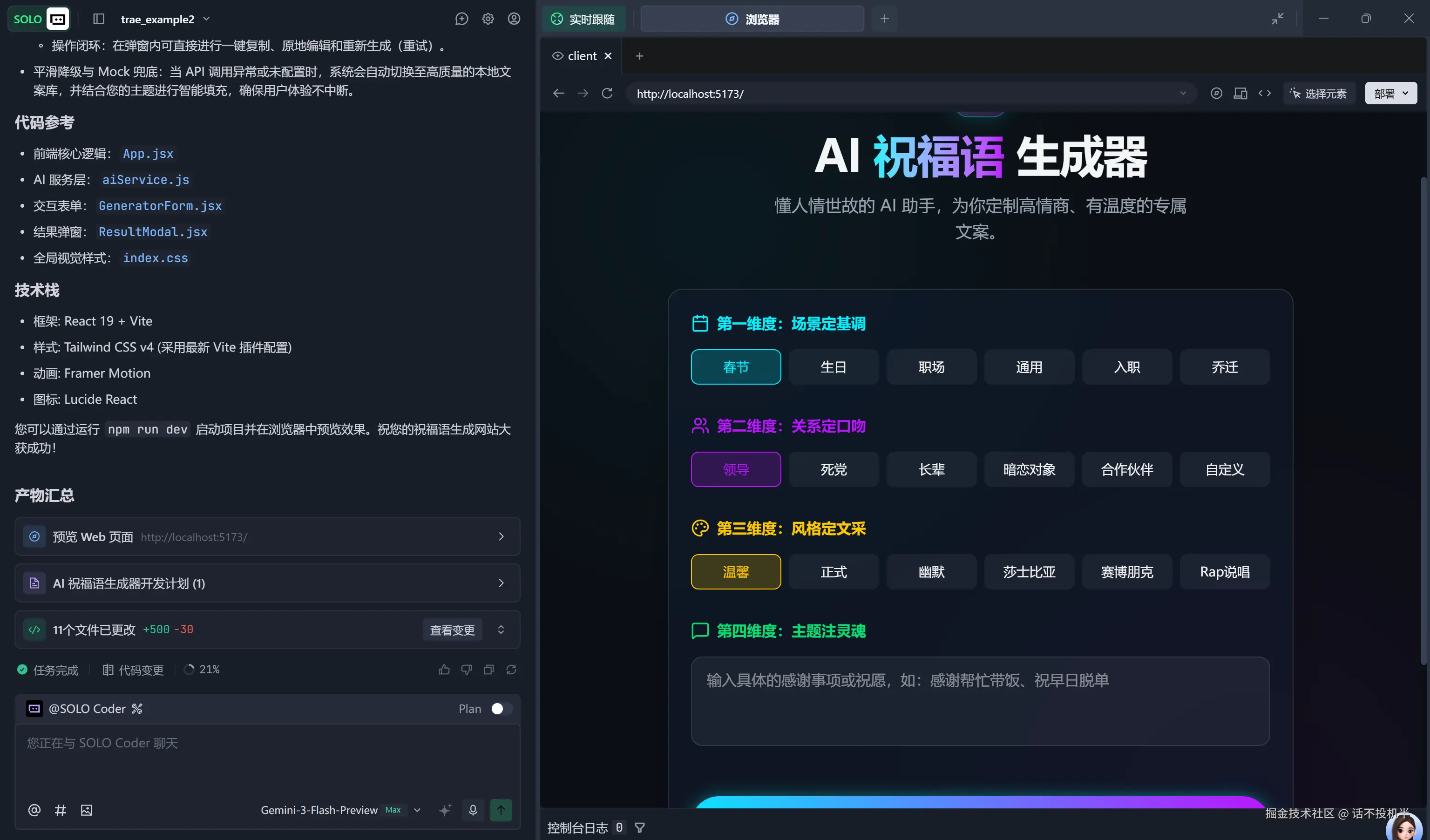Screen dimensions: 1430x840
Task: Click the new chat icon
Action: coord(461,19)
